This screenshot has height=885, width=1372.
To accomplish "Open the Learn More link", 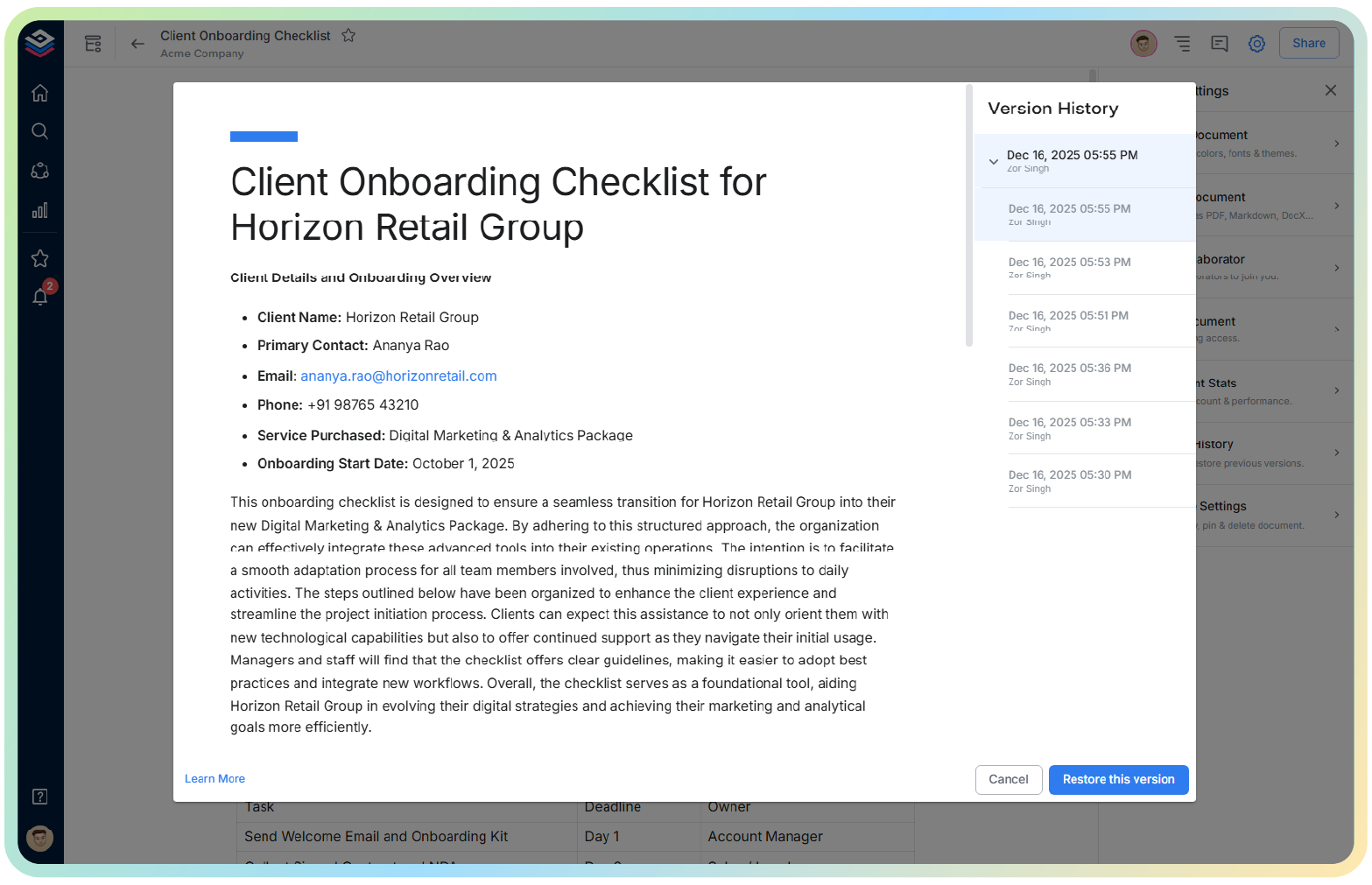I will pyautogui.click(x=215, y=778).
